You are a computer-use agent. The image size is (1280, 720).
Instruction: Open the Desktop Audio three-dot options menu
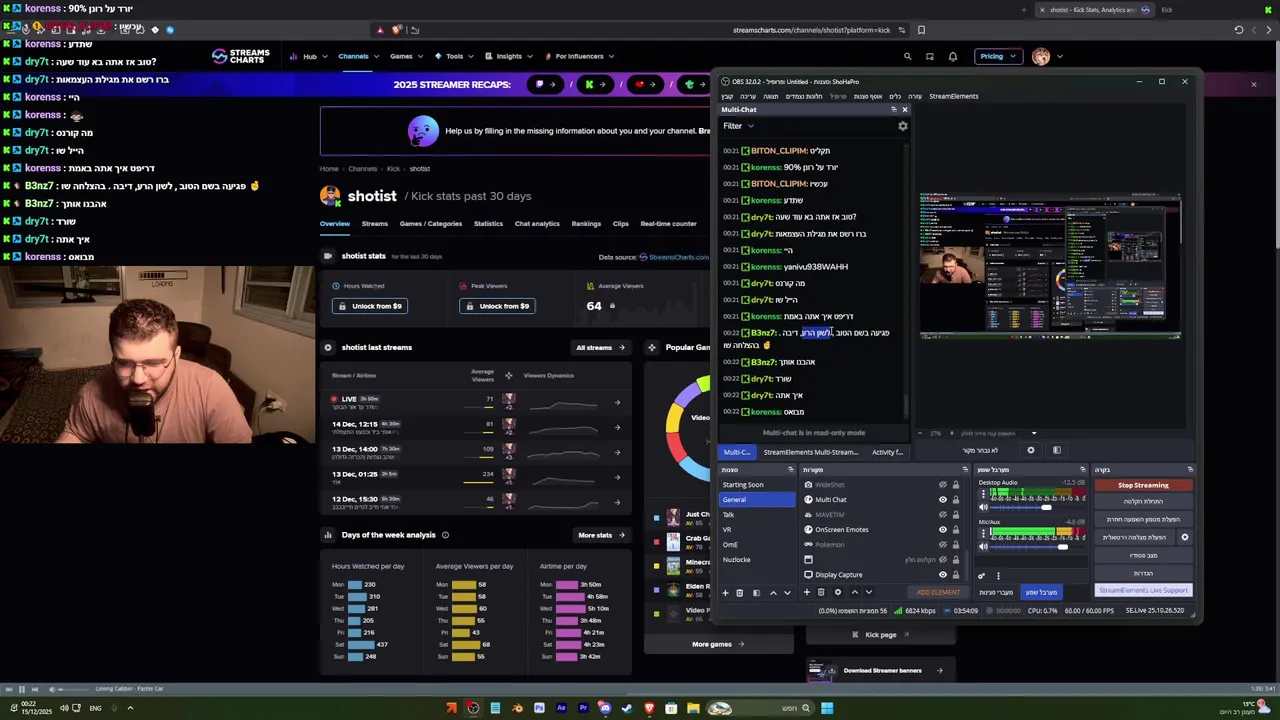pos(983,493)
